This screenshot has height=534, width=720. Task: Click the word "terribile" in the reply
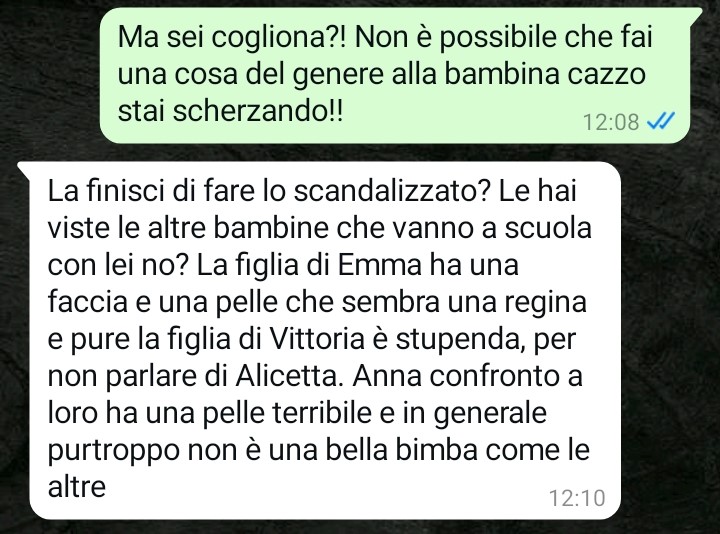[322, 413]
